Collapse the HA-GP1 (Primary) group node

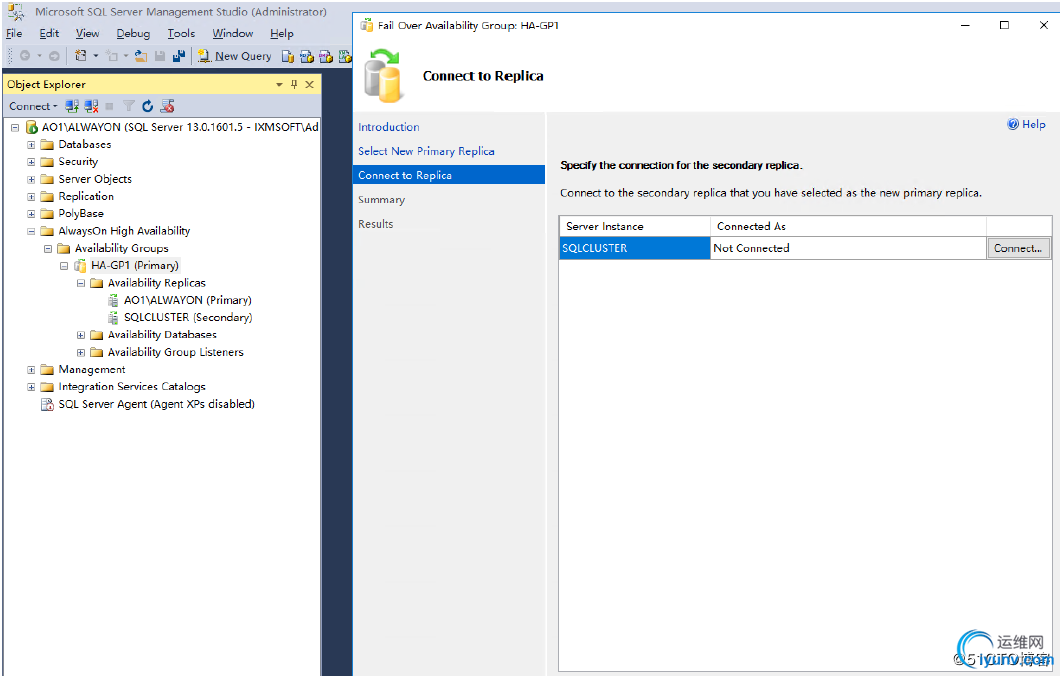64,266
